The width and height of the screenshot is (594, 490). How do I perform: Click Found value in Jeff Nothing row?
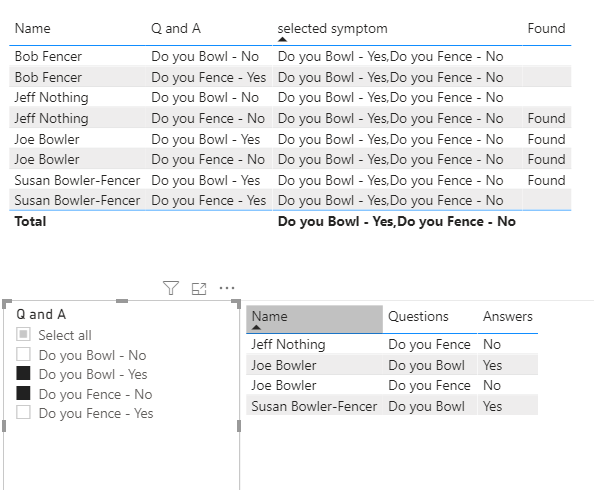click(546, 118)
